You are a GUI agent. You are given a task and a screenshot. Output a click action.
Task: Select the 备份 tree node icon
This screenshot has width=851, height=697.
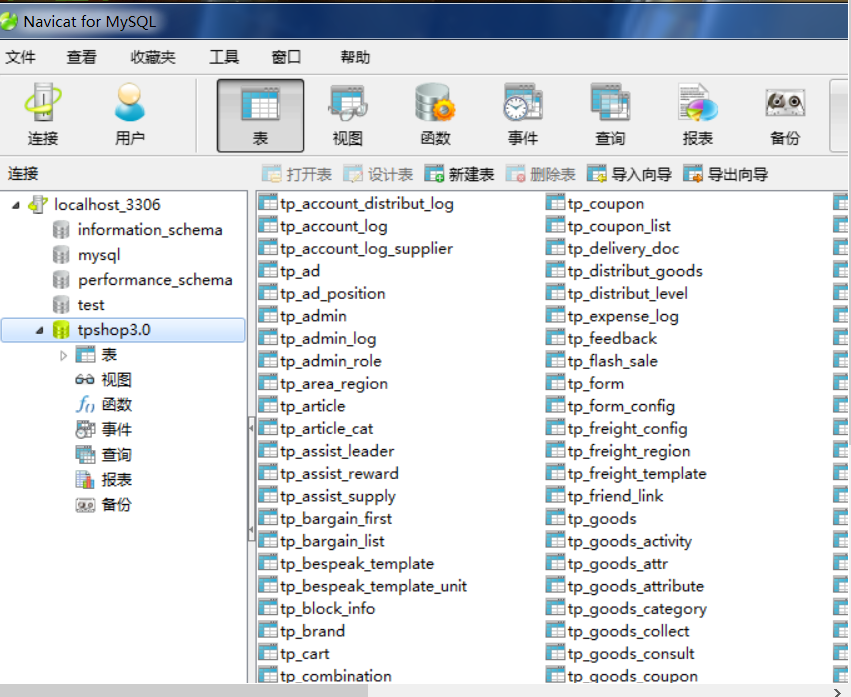click(x=85, y=505)
